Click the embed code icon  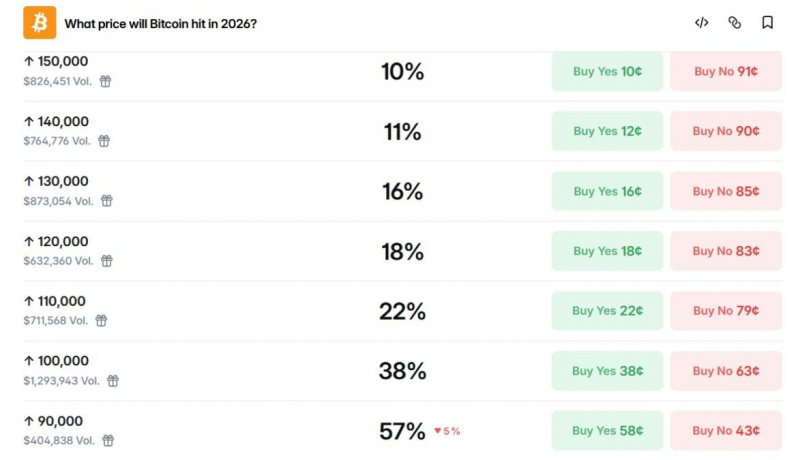coord(702,22)
